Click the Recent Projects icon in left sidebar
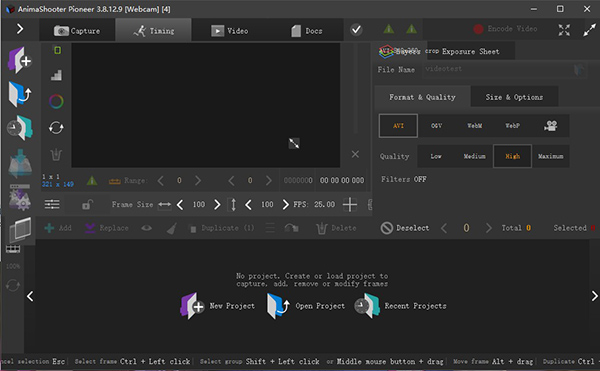Viewport: 600px width, 371px height. (x=19, y=128)
